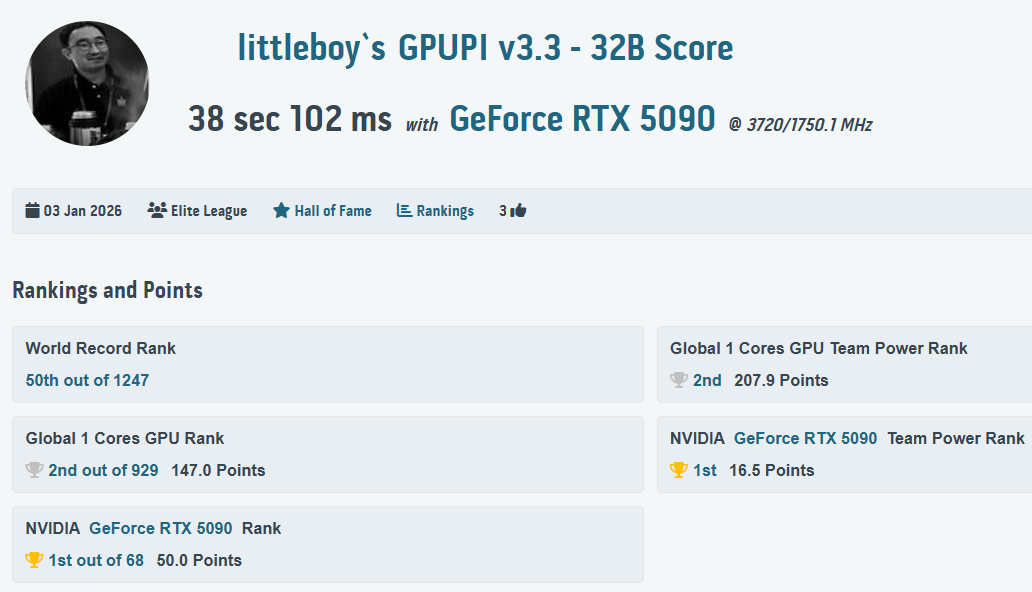Click the silver trophy beside 2nd out of 929
This screenshot has width=1032, height=592.
(x=33, y=470)
